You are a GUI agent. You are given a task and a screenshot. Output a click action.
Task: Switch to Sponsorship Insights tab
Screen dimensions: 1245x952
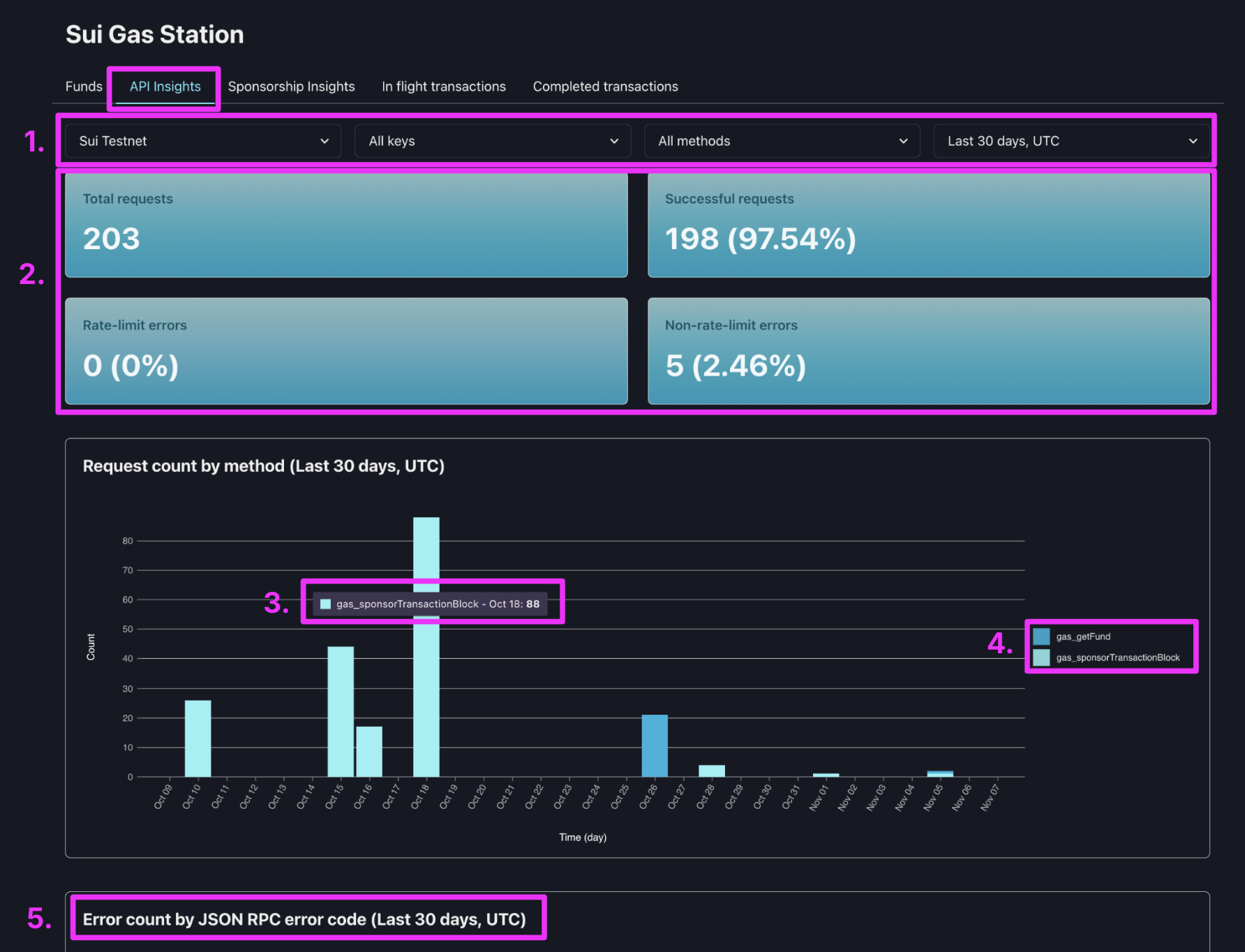(291, 87)
